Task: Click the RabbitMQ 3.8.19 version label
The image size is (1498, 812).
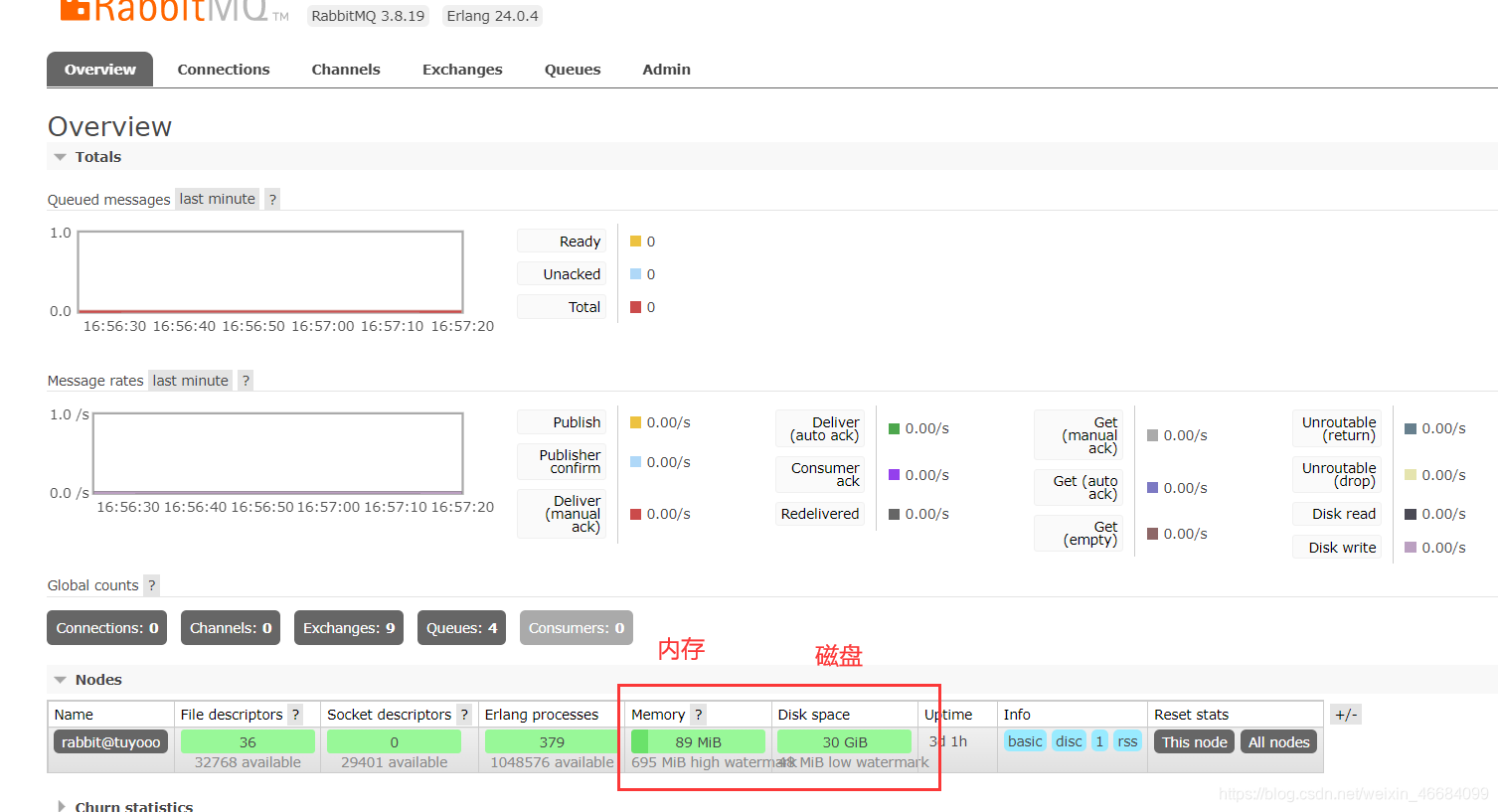Action: click(368, 16)
